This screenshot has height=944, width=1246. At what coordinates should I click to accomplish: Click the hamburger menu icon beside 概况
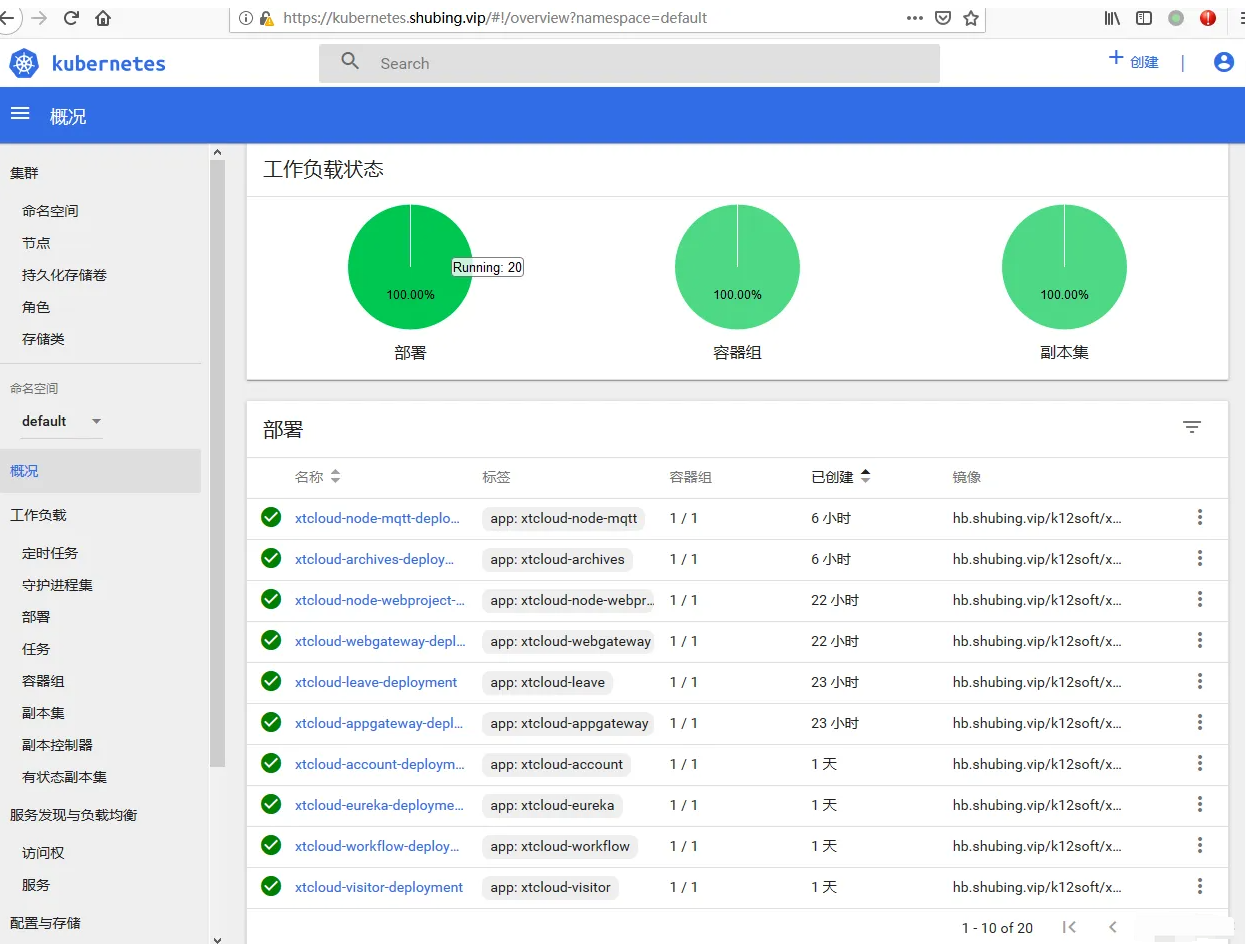coord(20,114)
